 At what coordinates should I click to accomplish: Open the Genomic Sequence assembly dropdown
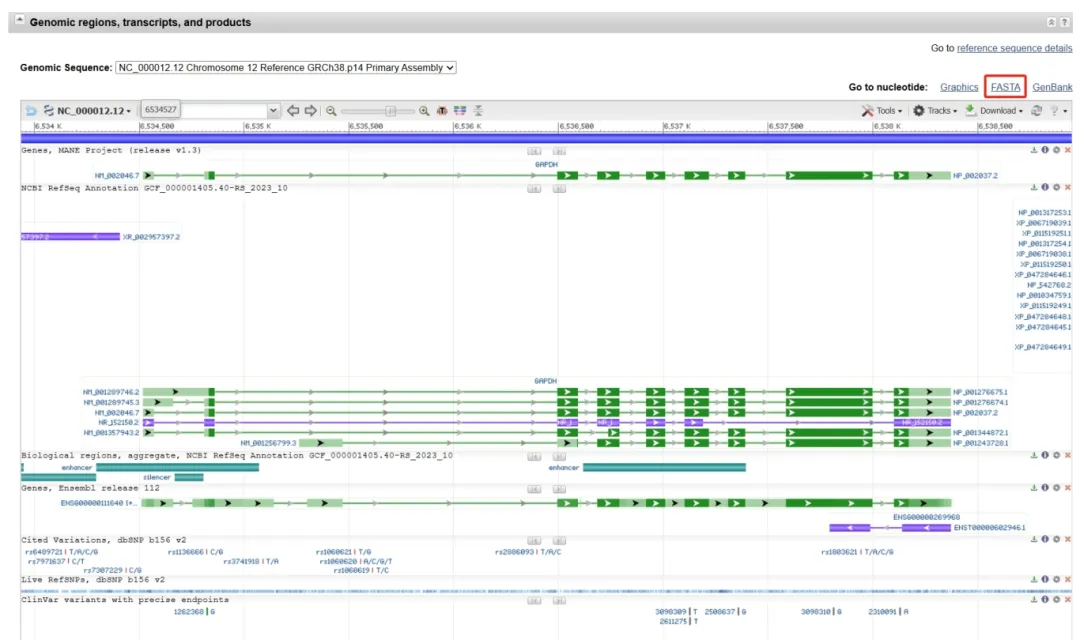pyautogui.click(x=286, y=68)
